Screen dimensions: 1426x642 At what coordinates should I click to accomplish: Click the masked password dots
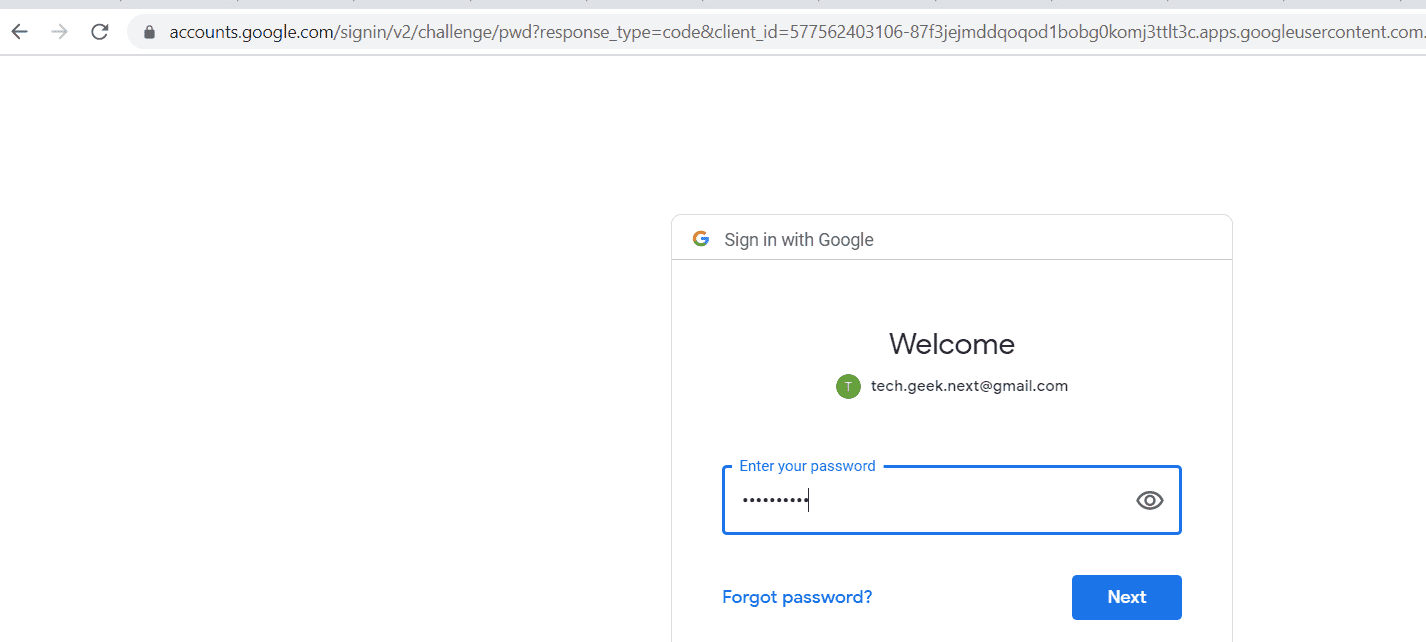pyautogui.click(x=774, y=500)
